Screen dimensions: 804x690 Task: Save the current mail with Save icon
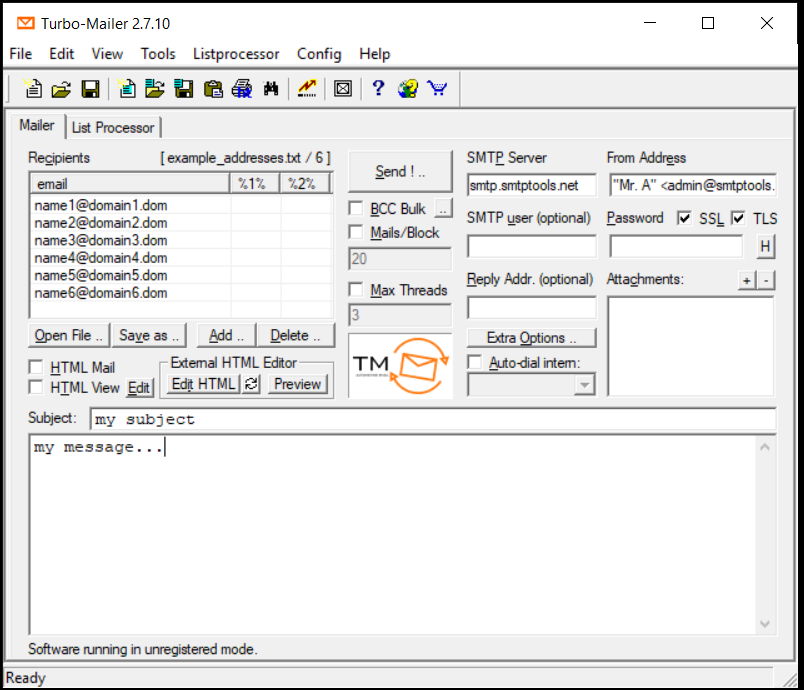pyautogui.click(x=91, y=89)
